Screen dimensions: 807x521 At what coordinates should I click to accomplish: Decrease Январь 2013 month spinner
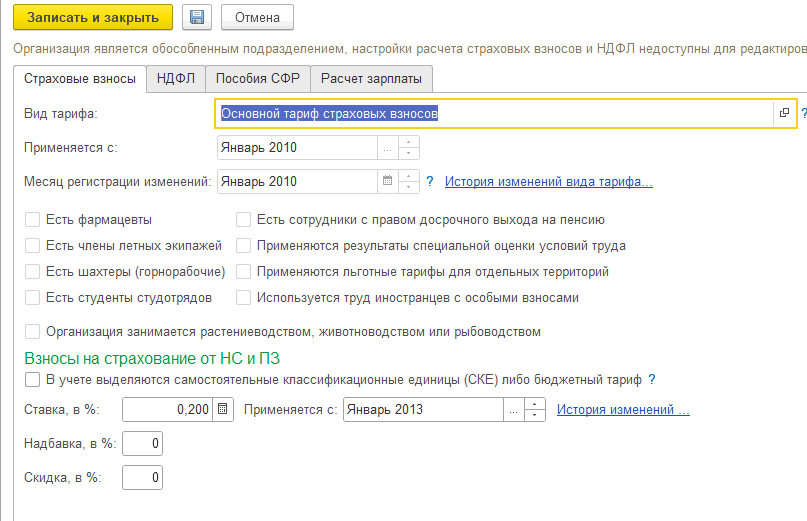pos(535,415)
